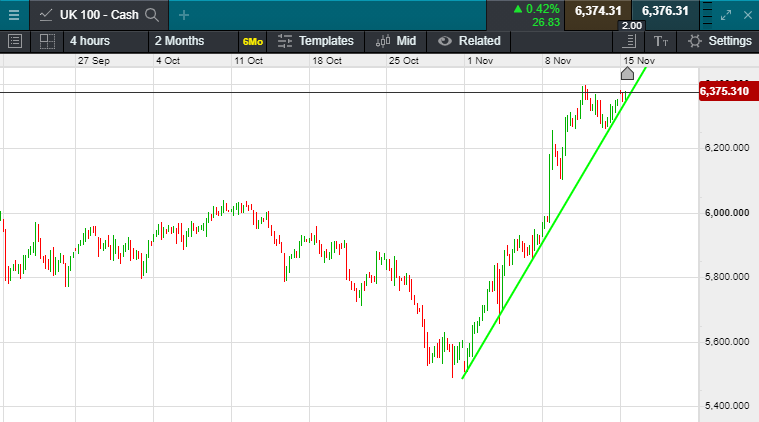Click the 2.00 spread label
759x422 pixels.
[632, 26]
